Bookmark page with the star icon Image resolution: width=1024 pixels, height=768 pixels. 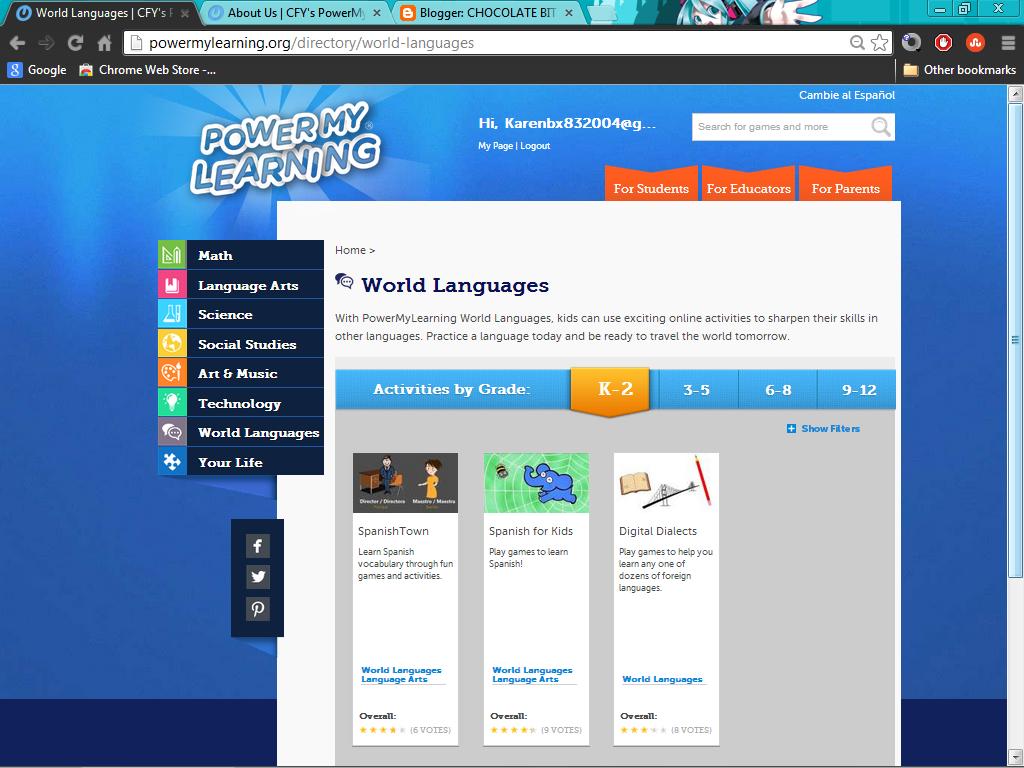click(880, 43)
